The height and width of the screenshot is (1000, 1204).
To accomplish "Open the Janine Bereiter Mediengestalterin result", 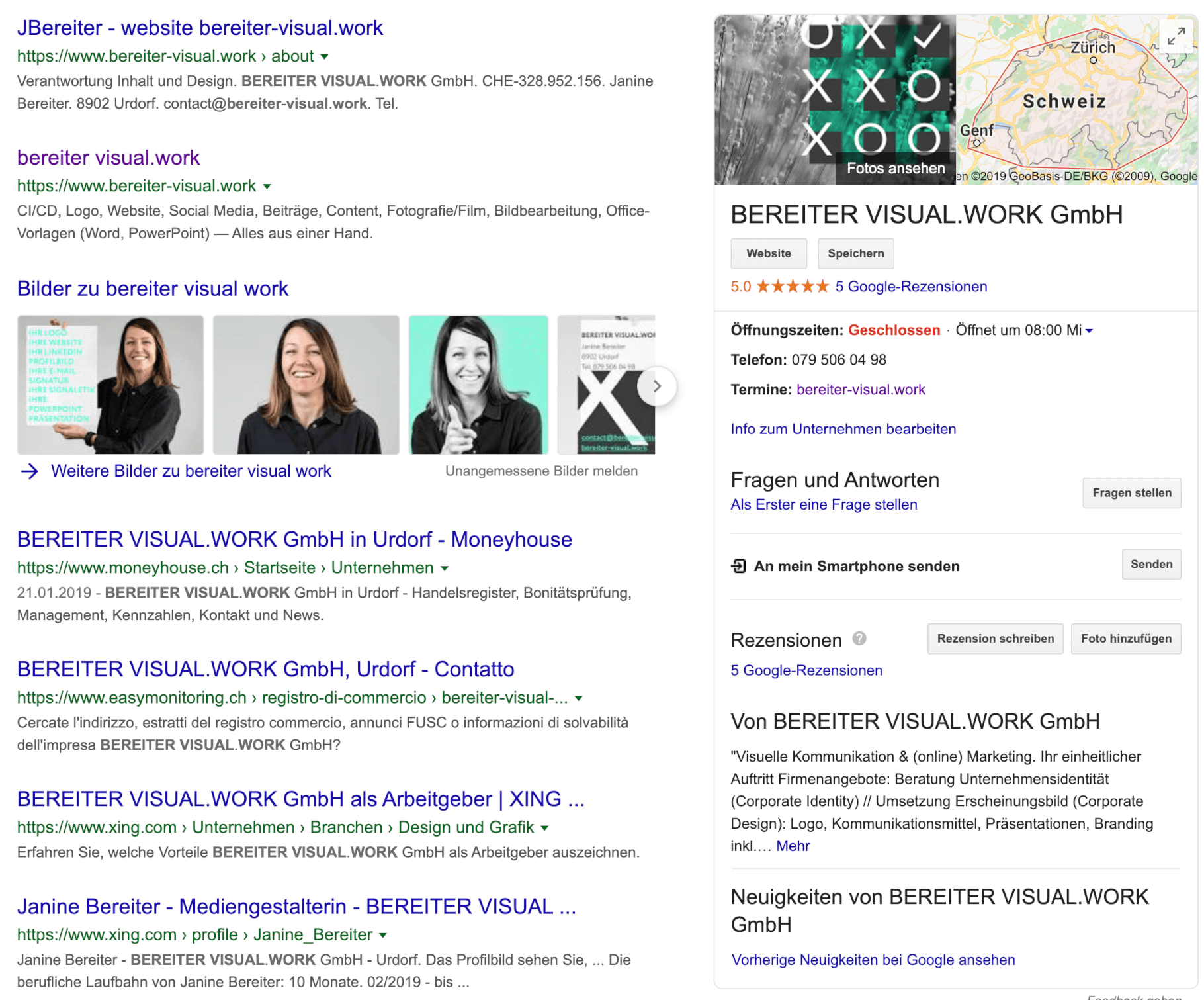I will (296, 906).
